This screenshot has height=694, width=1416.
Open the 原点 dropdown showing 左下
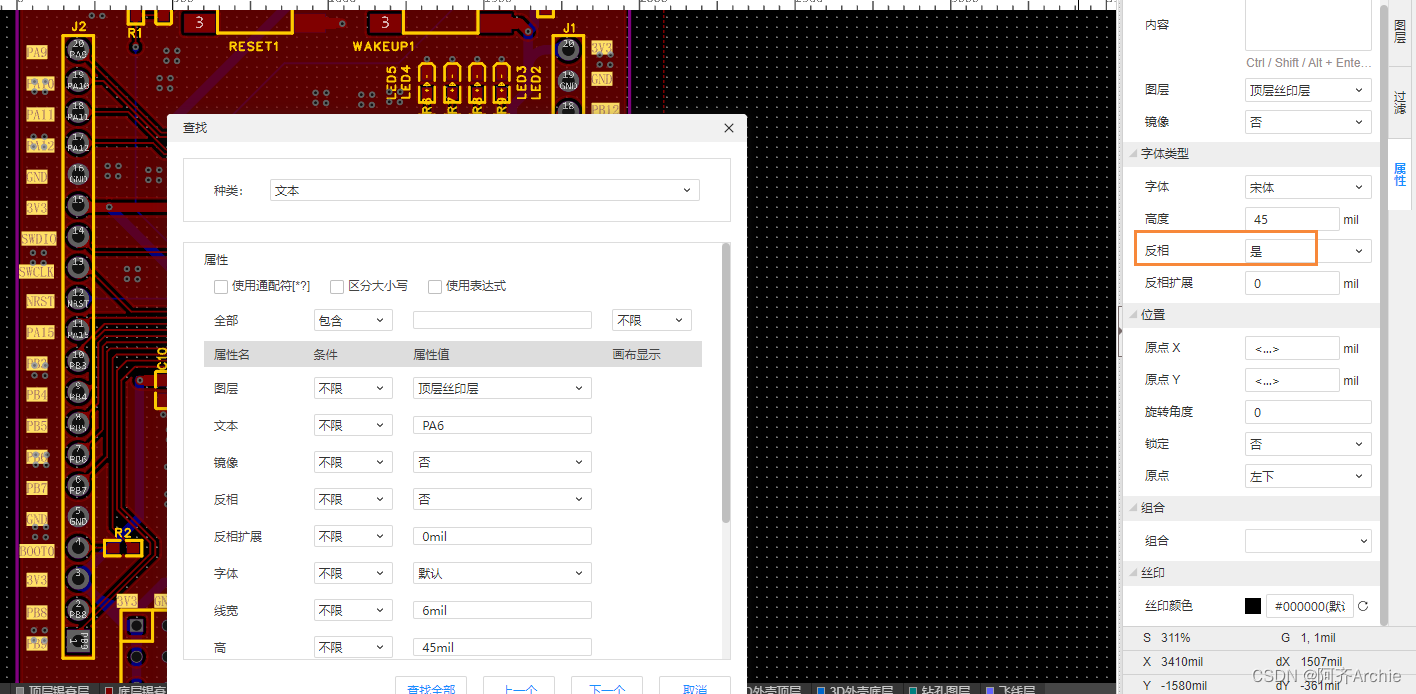[1307, 475]
